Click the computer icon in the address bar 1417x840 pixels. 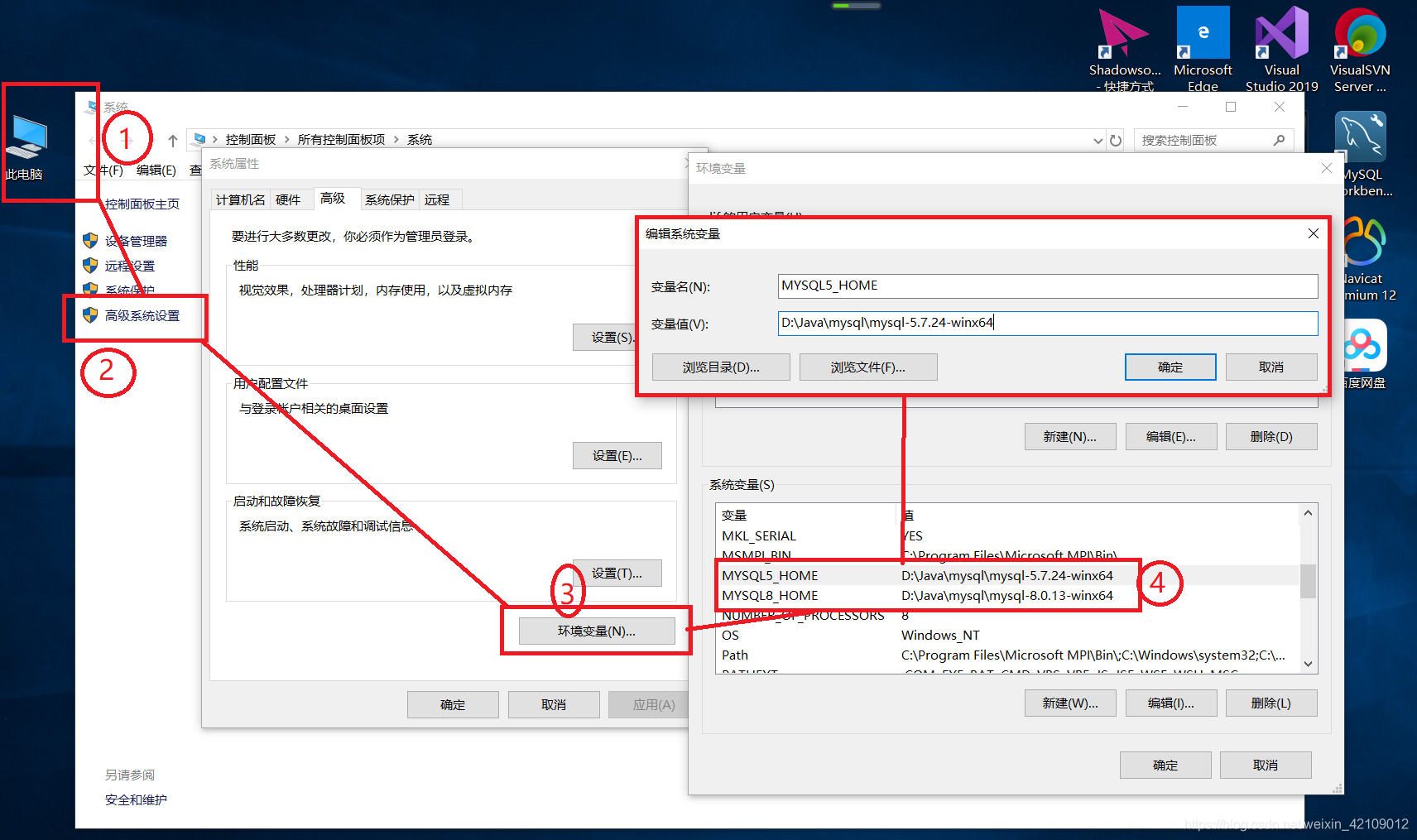(x=199, y=139)
